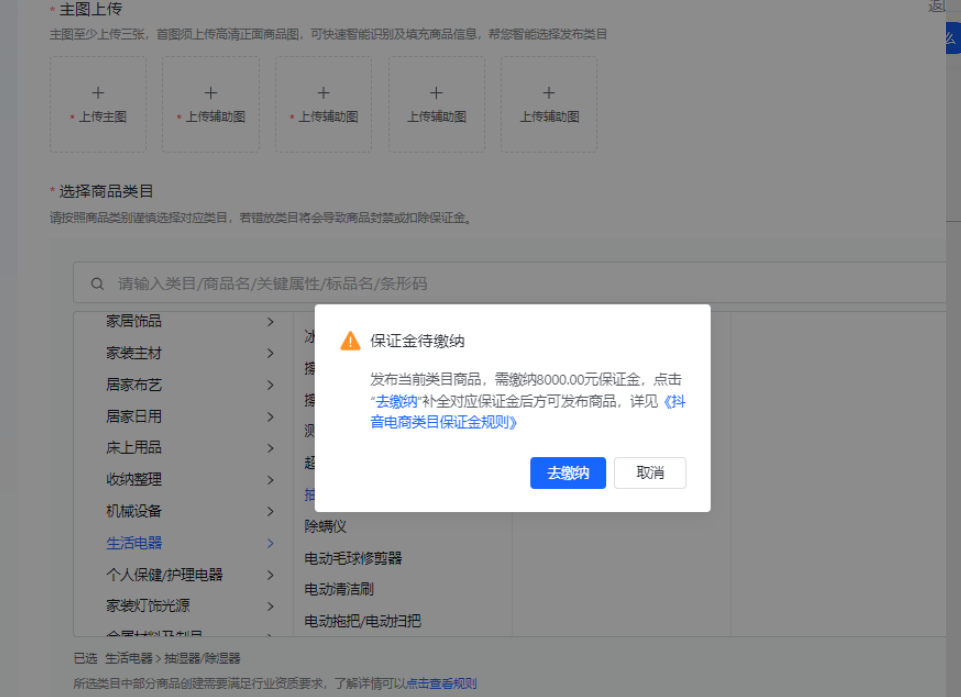Image resolution: width=961 pixels, height=697 pixels.
Task: Expand the 机械设备 category chevron
Action: [x=268, y=511]
